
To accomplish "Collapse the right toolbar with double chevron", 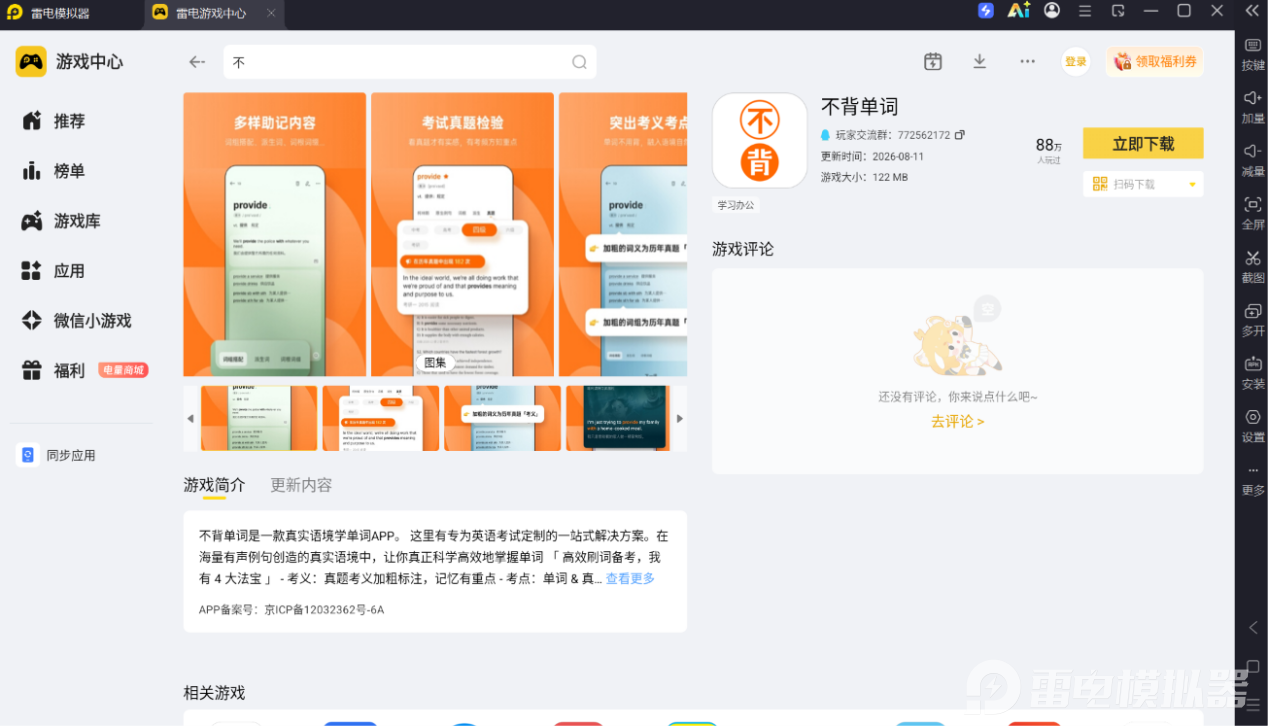I will (x=1252, y=11).
